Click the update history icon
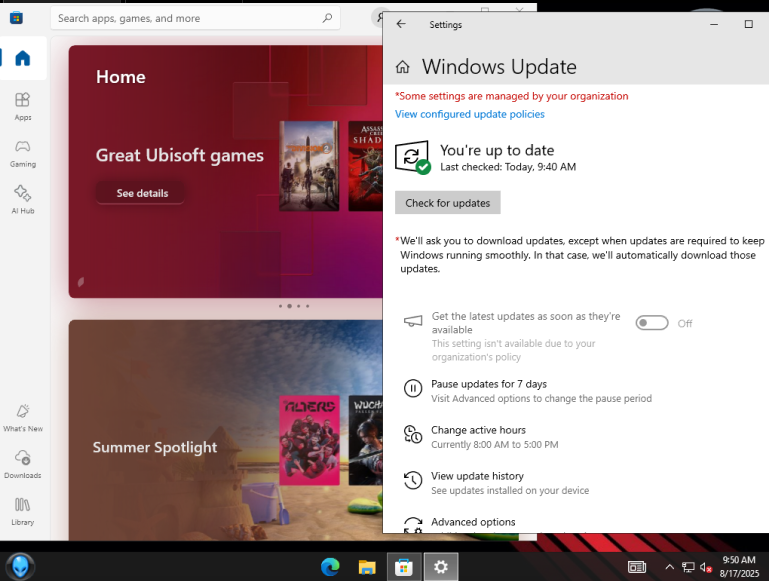This screenshot has height=581, width=769. click(x=413, y=480)
